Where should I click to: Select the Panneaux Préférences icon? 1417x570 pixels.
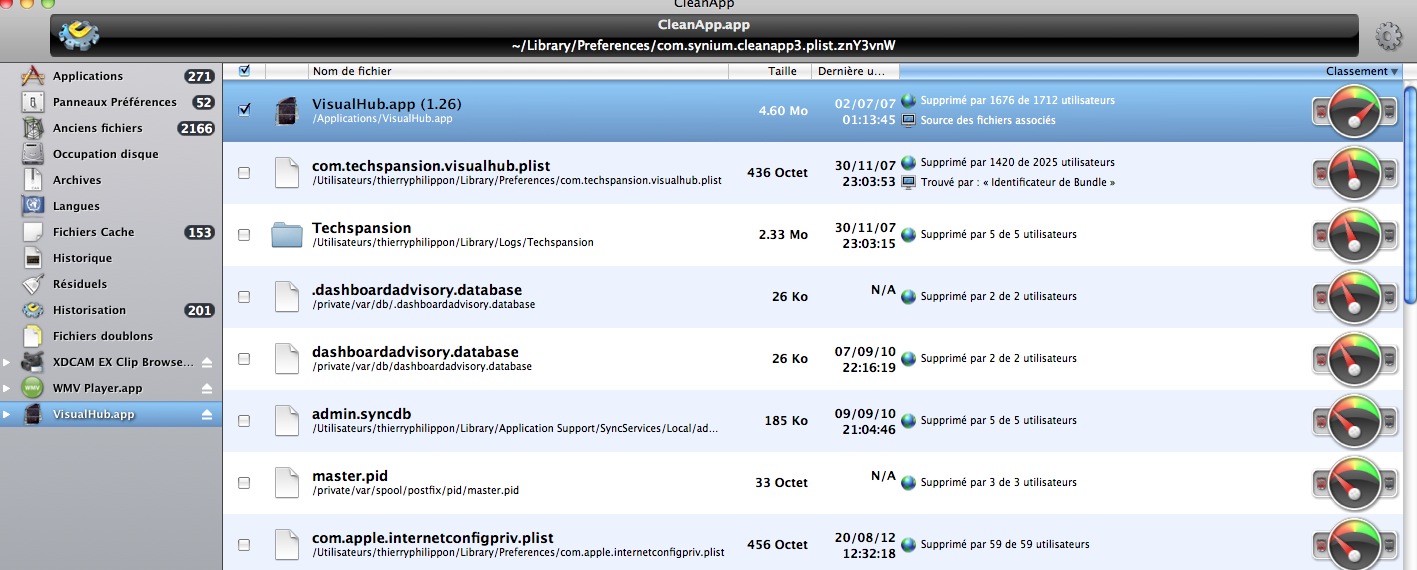click(x=34, y=102)
